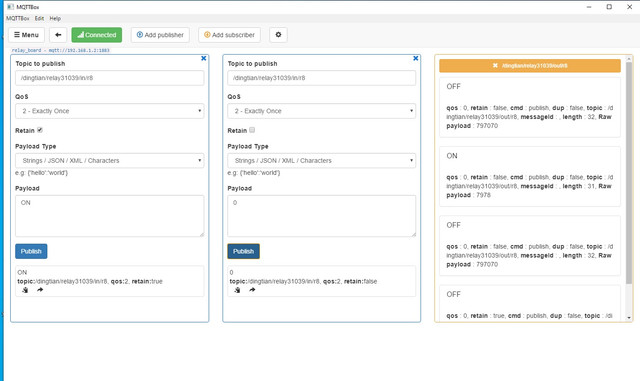
Task: Click subscriber panel scrollbar thumb
Action: tap(629, 173)
